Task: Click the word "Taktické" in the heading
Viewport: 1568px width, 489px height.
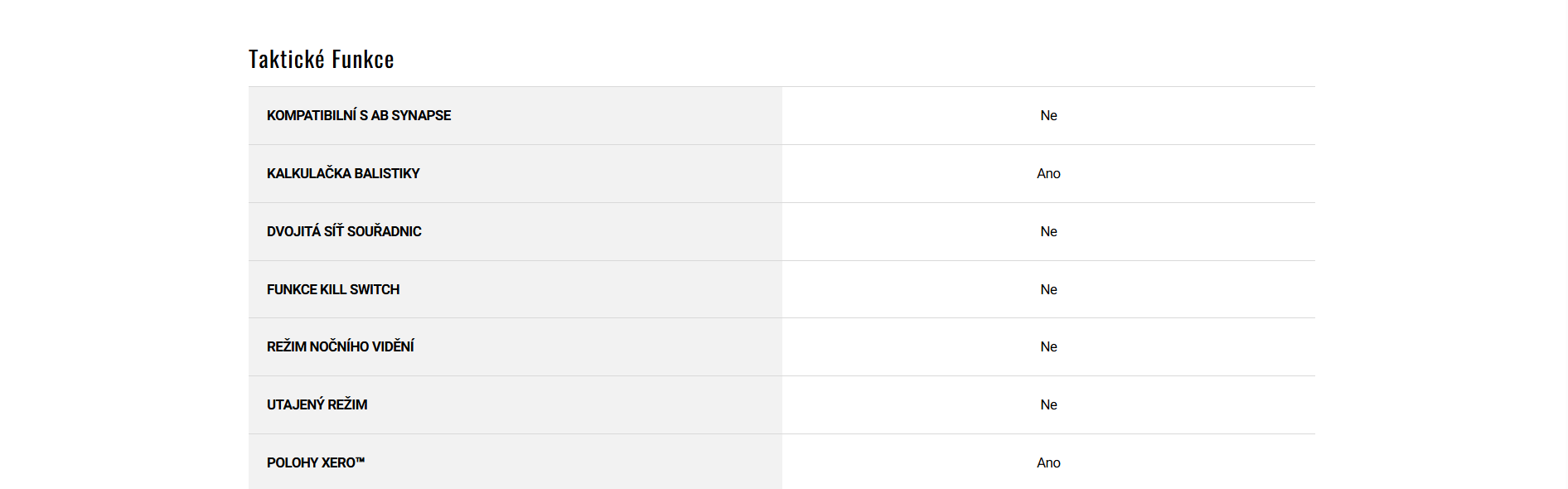Action: pyautogui.click(x=286, y=60)
